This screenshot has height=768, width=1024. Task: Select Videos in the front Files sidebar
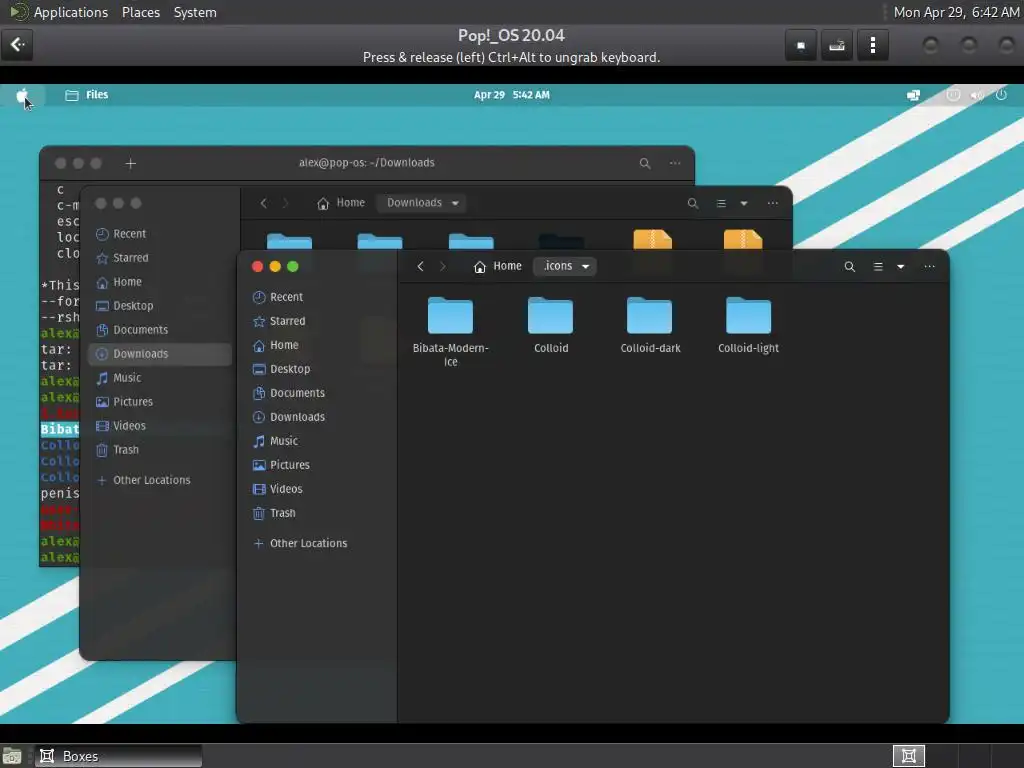click(316, 489)
